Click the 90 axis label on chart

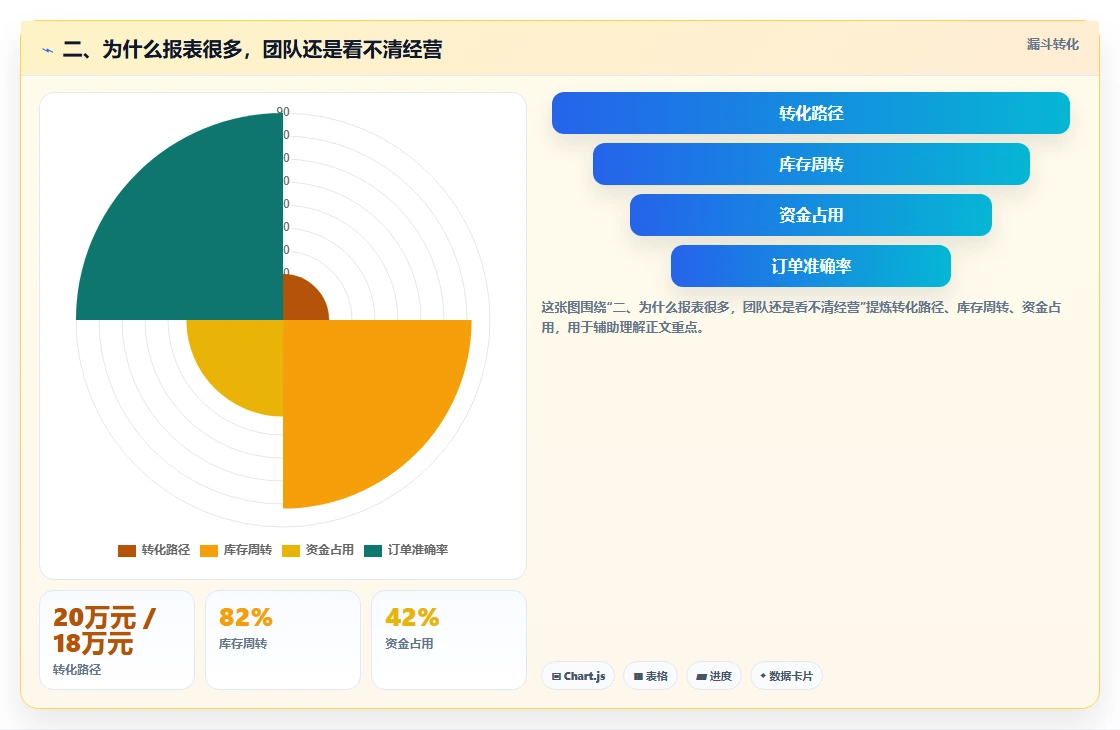(x=283, y=111)
